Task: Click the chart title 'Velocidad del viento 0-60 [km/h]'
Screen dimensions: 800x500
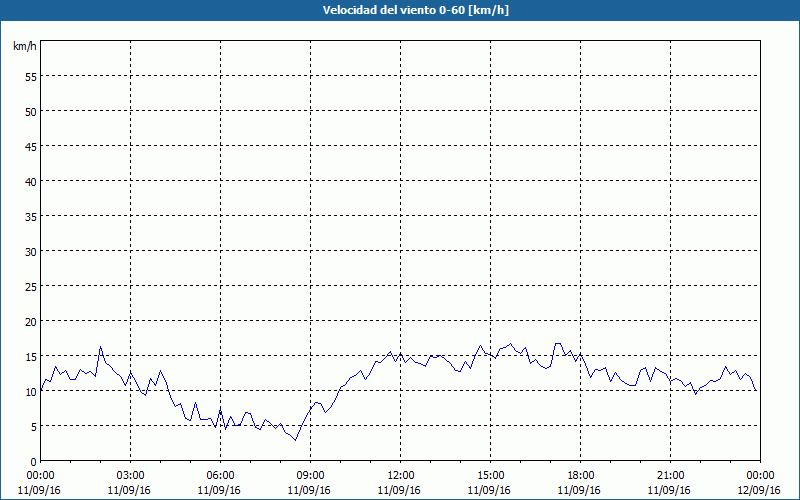Action: pos(416,10)
